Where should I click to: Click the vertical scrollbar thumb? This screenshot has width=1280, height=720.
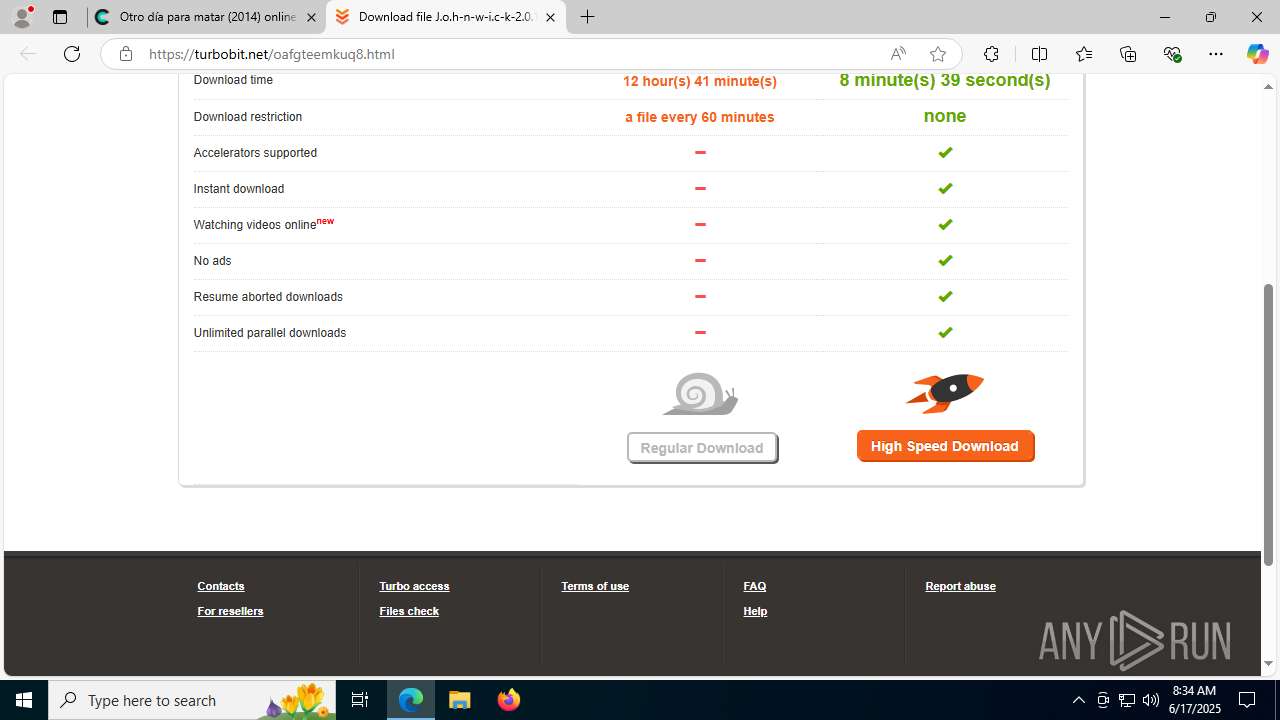tap(1268, 425)
